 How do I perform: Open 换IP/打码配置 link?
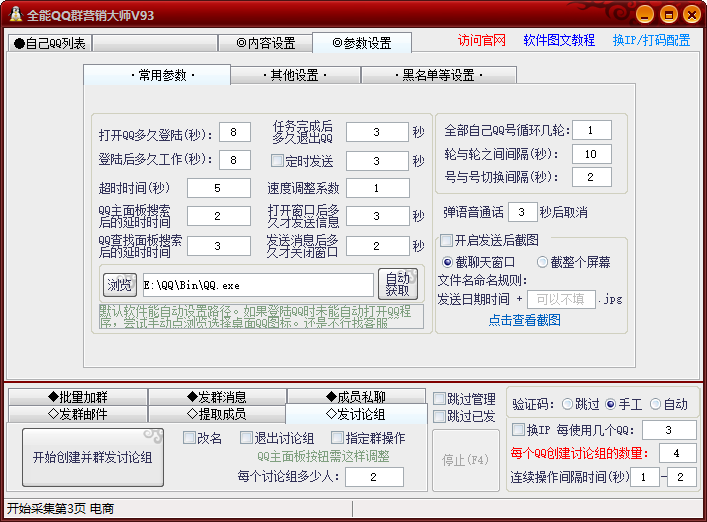pos(651,41)
